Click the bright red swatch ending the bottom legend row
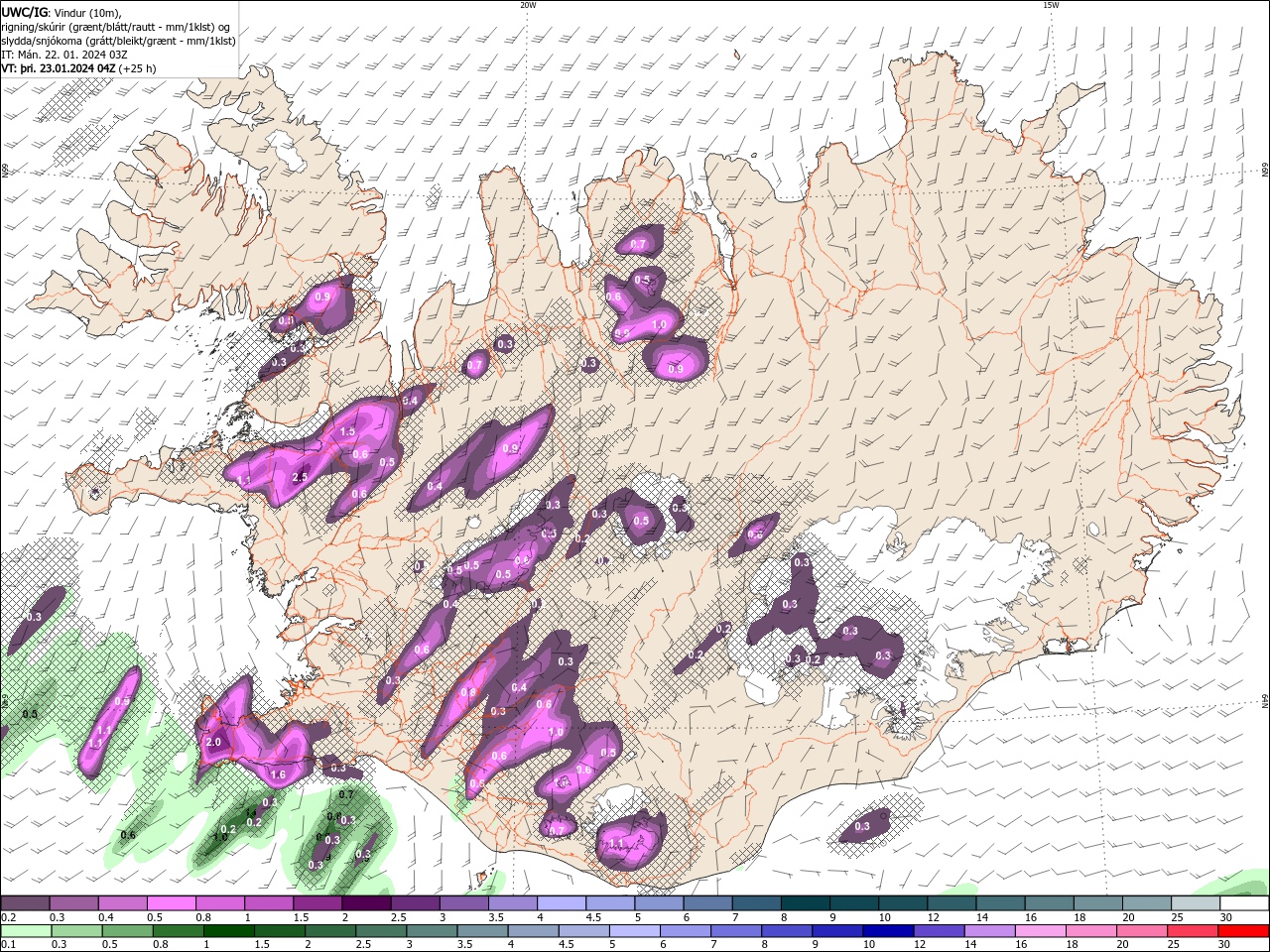 [1244, 931]
